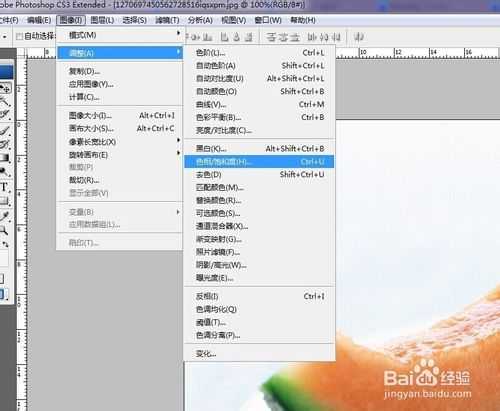Choose 色彩平衡(B)... item
Screen dimensions: 500x411
(259, 117)
